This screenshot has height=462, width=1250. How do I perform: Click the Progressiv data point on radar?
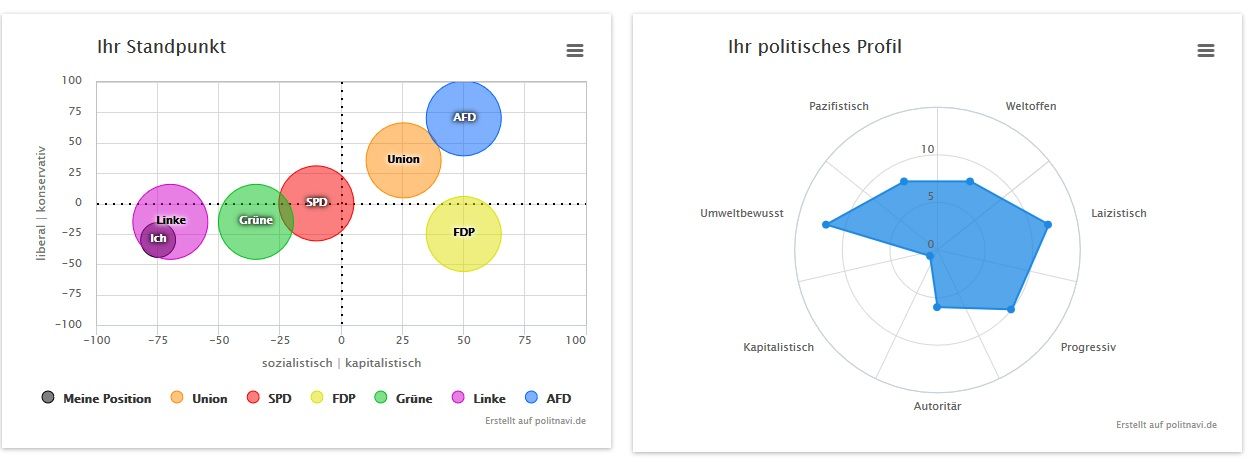click(1010, 310)
